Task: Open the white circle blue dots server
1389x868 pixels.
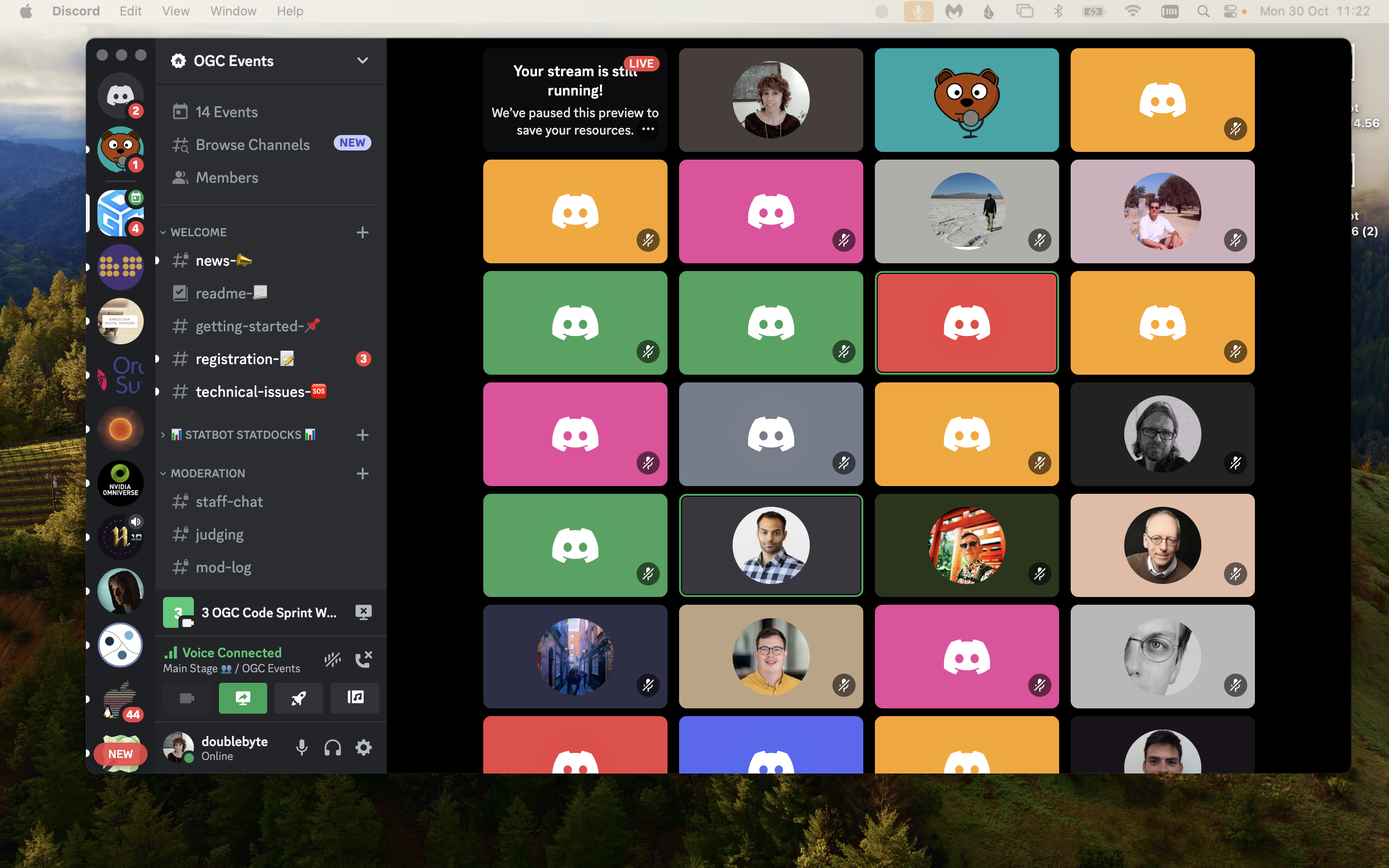Action: [120, 645]
